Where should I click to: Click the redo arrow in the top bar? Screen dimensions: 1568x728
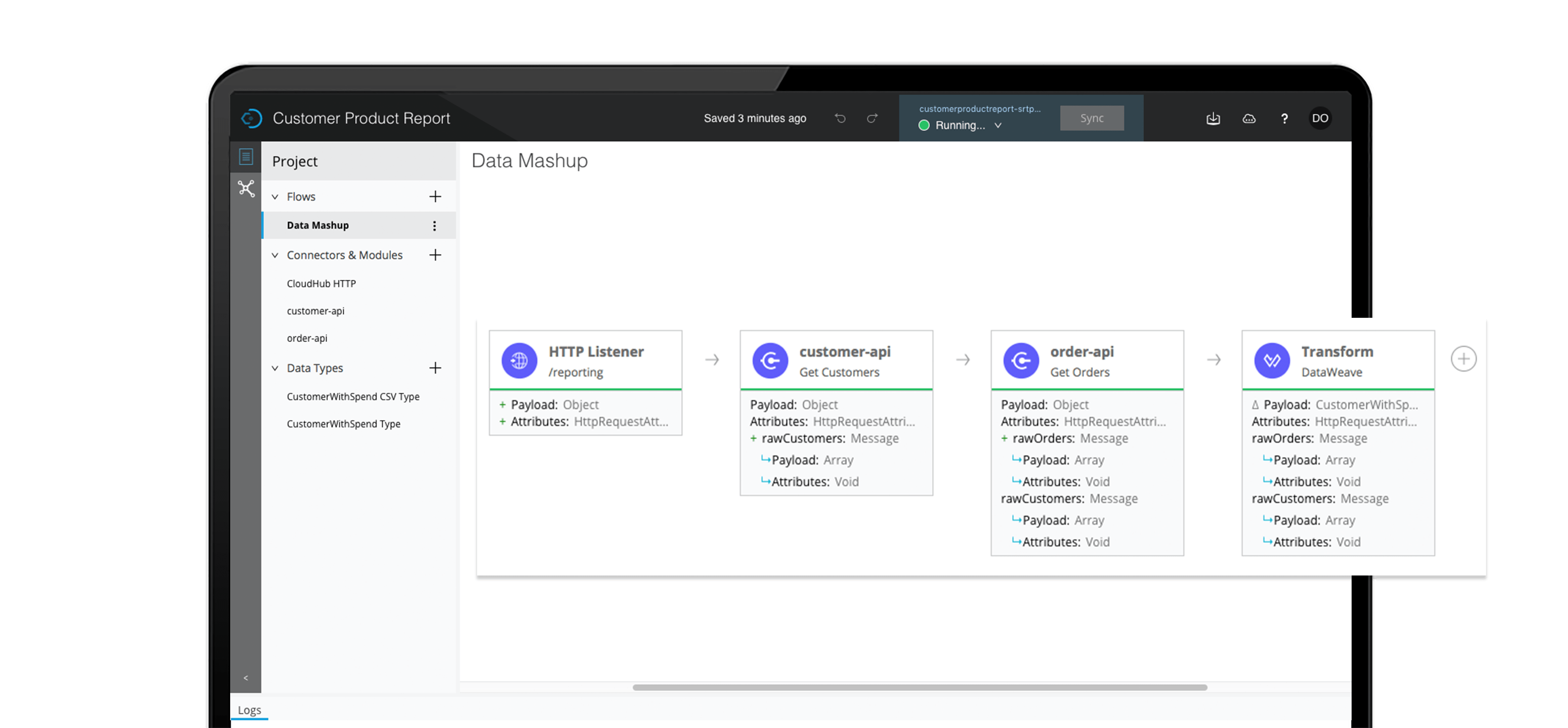click(872, 118)
